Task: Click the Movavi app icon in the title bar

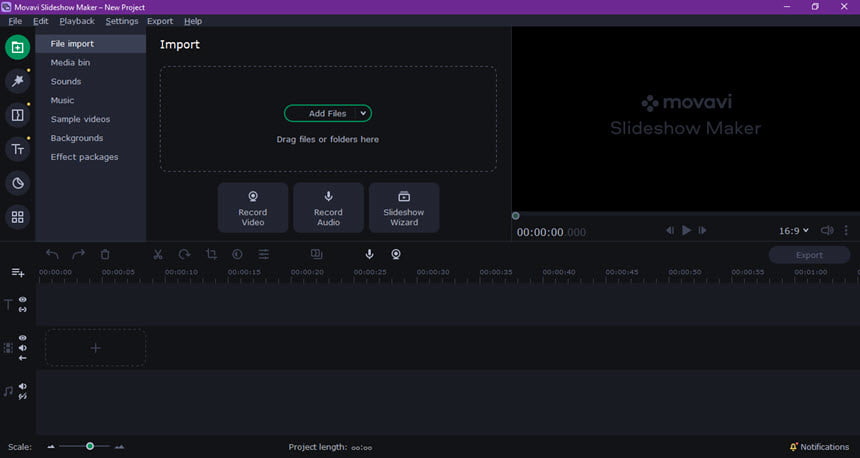Action: 7,7
